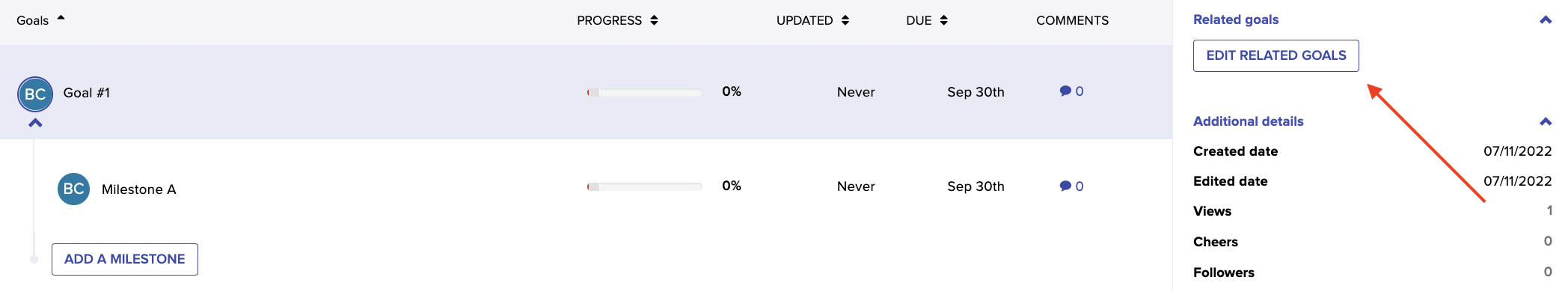The height and width of the screenshot is (292, 1568).
Task: Sort by the UPDATED column arrows
Action: (845, 20)
